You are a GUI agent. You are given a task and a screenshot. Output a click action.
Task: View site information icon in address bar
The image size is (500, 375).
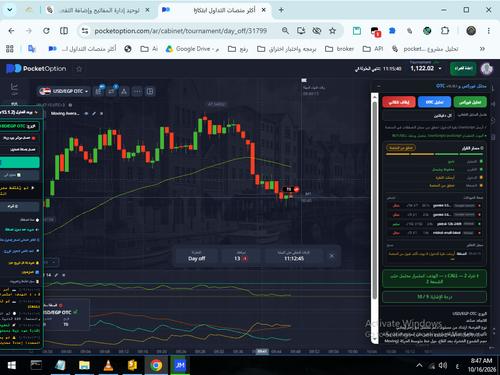(x=85, y=31)
